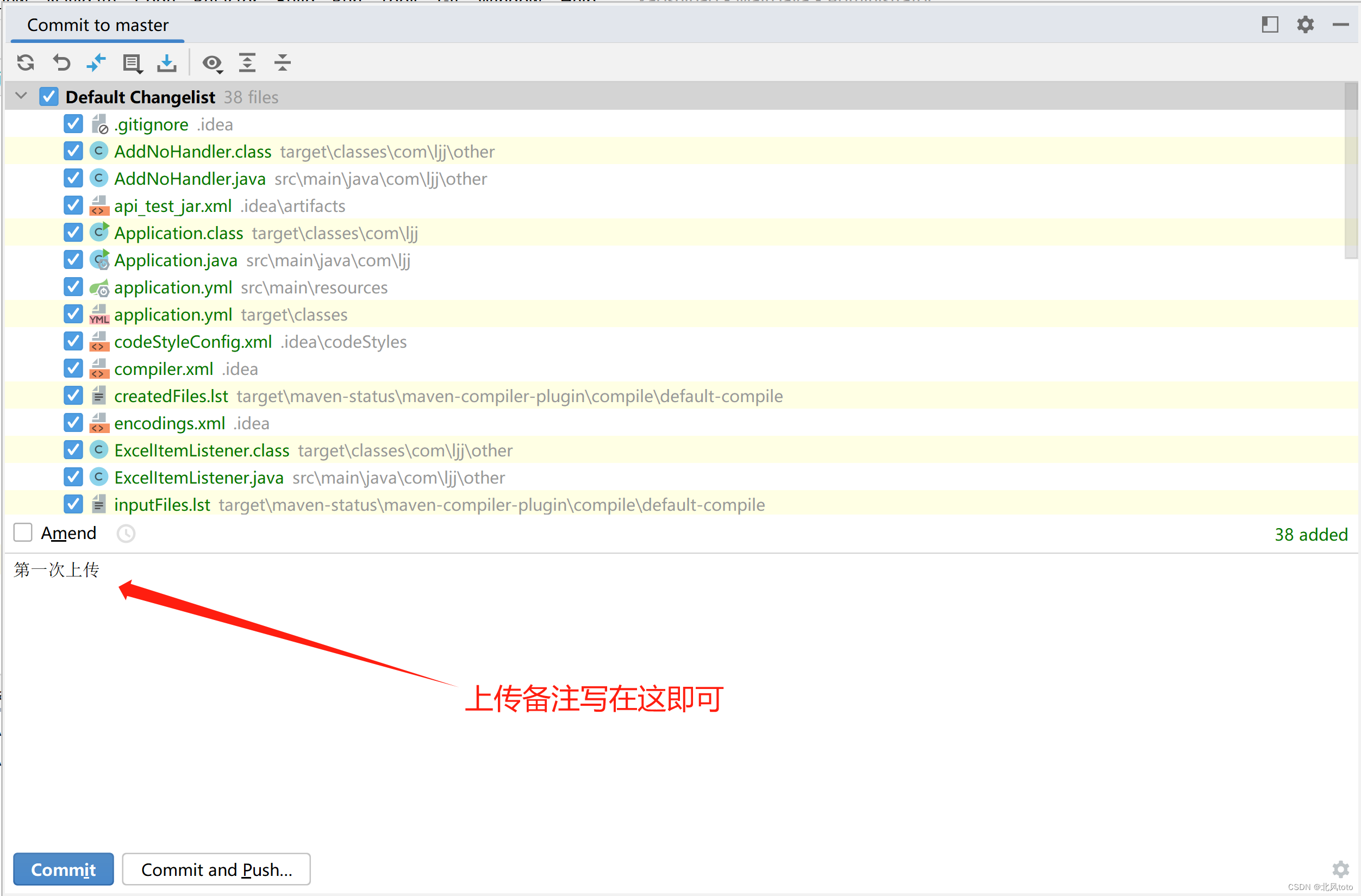Click the Expand All icon
The height and width of the screenshot is (896, 1361).
click(x=247, y=62)
